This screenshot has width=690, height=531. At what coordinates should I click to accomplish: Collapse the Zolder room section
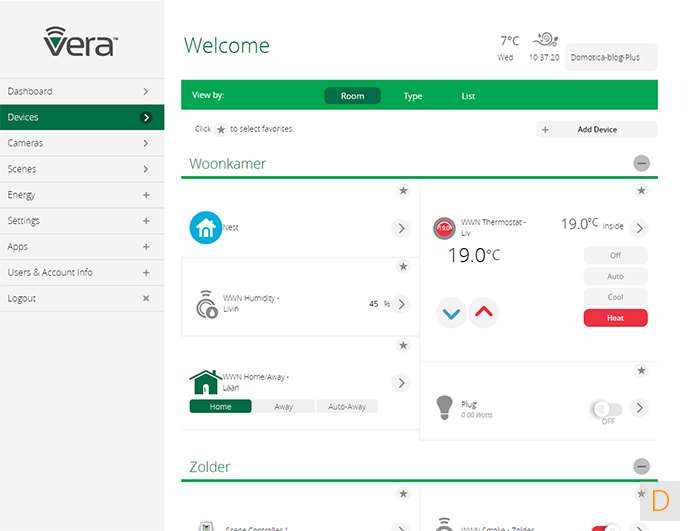pyautogui.click(x=642, y=467)
